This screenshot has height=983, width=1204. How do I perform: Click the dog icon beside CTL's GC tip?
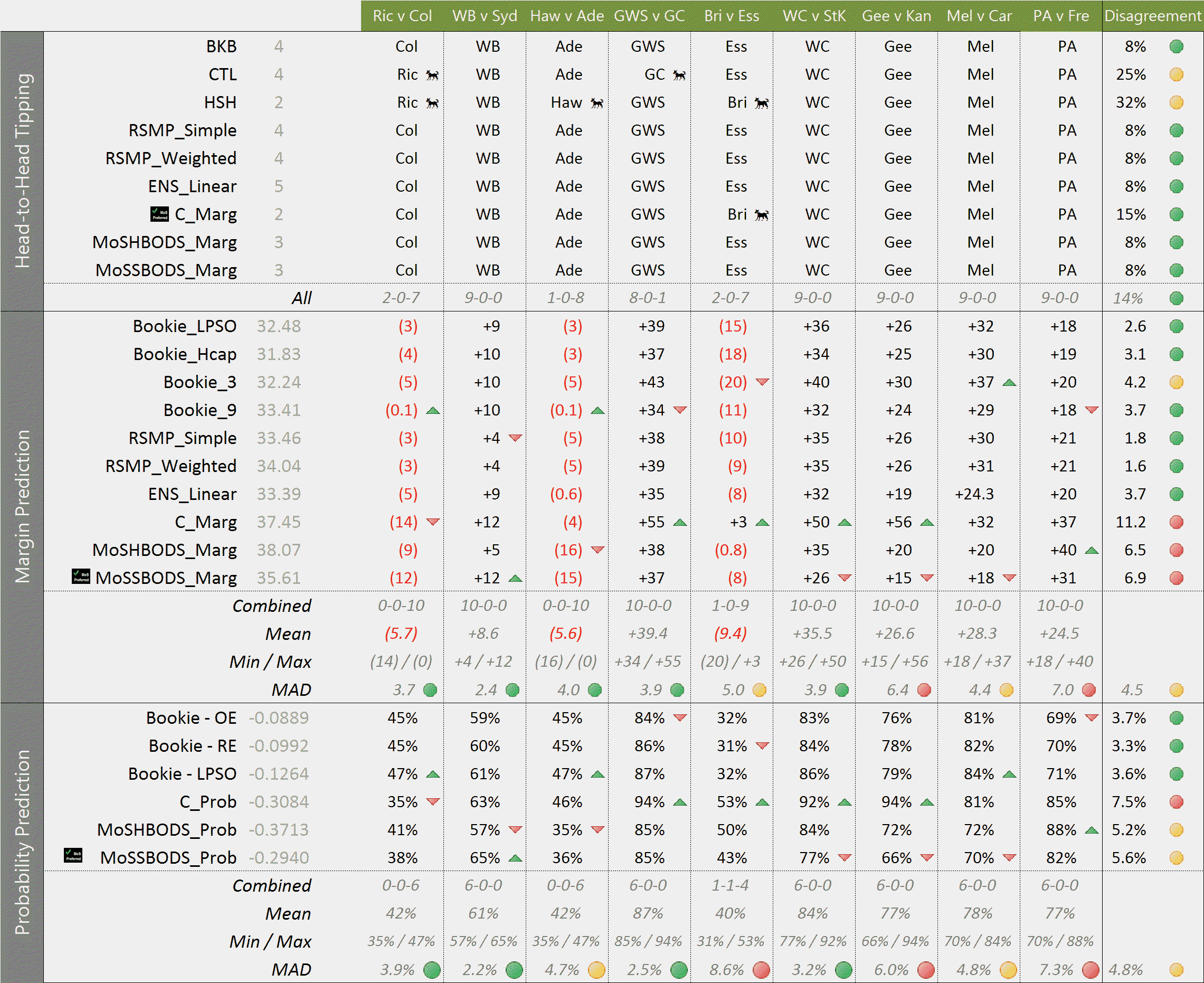coord(679,75)
